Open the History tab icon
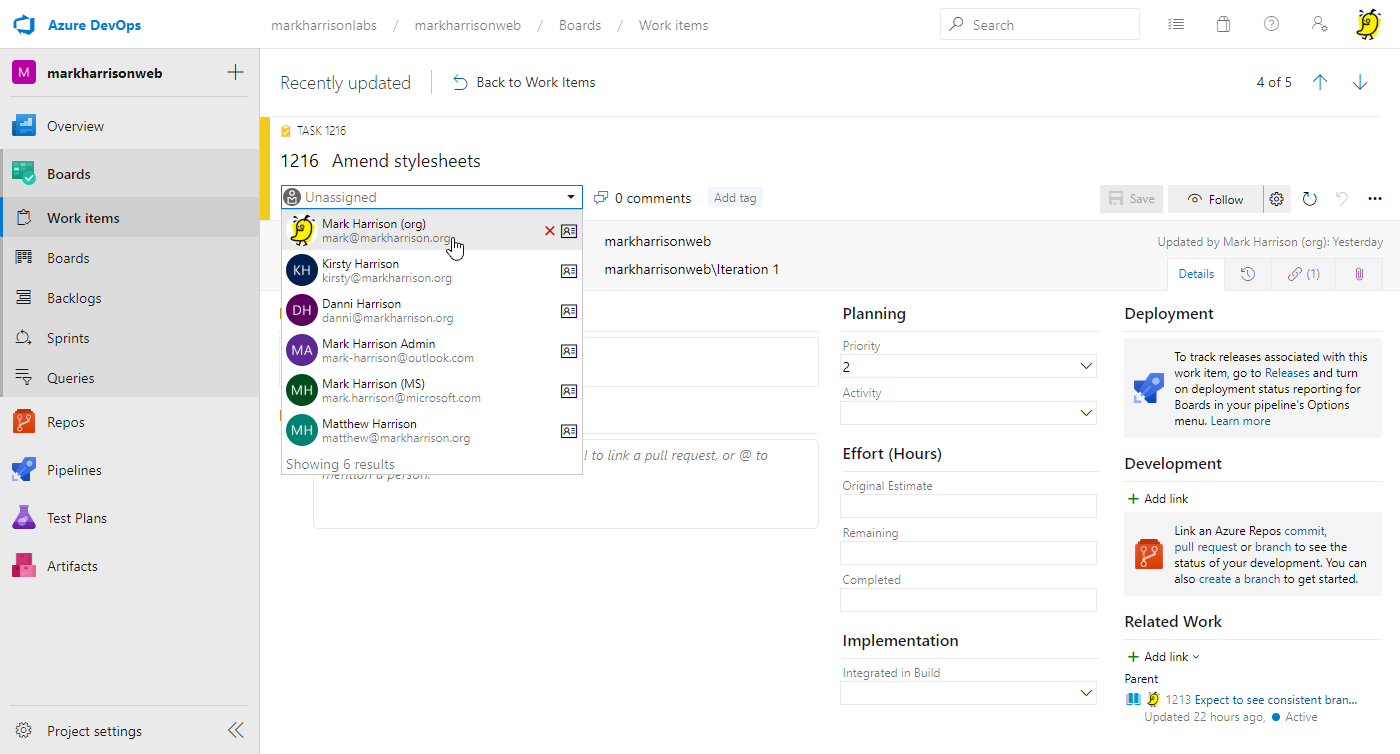Viewport: 1400px width, 754px height. click(1248, 273)
